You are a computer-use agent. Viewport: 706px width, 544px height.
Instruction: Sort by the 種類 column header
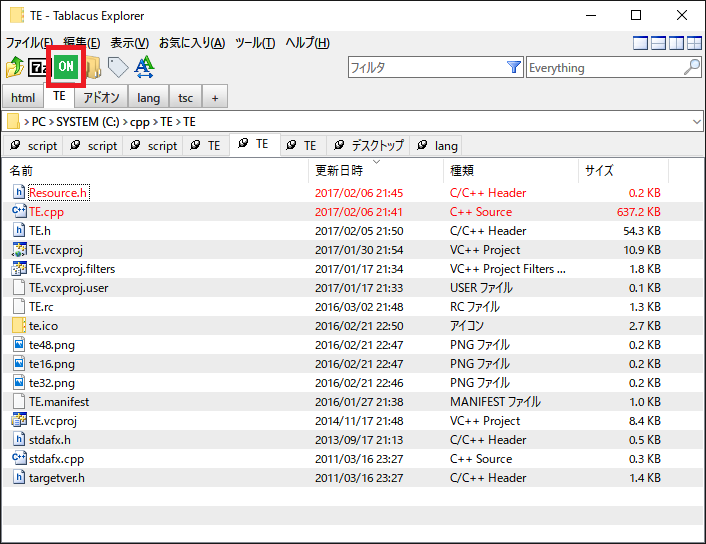511,171
